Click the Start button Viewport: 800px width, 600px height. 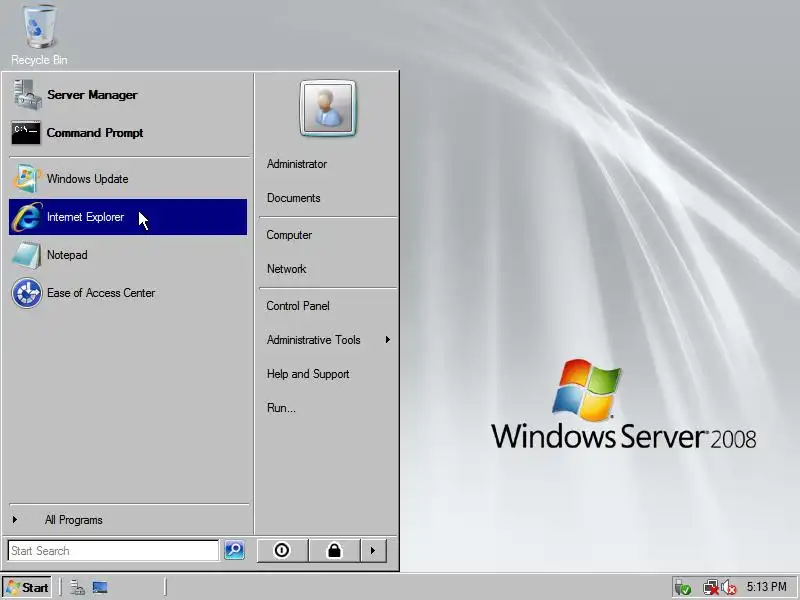pos(27,587)
